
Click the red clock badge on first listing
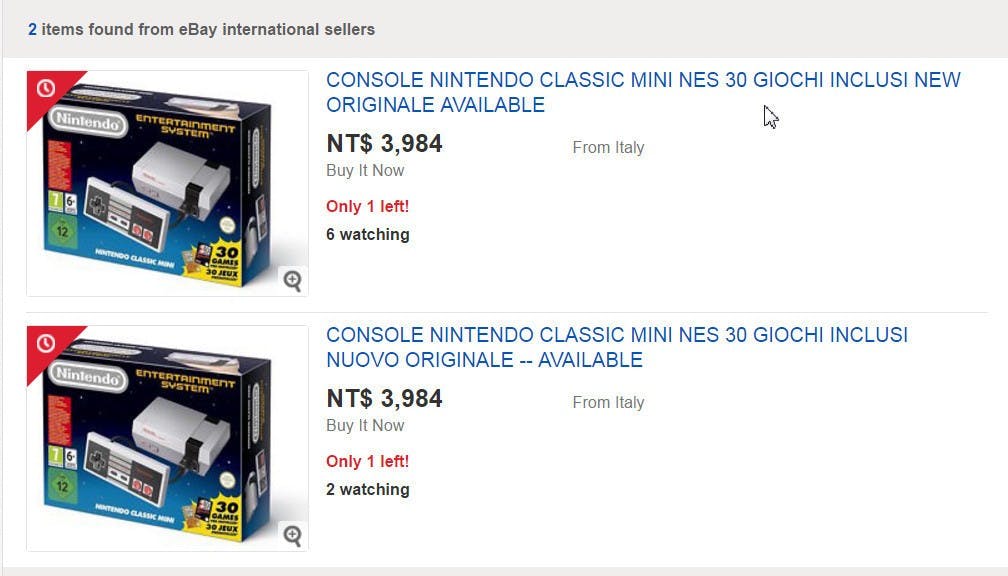tap(46, 89)
